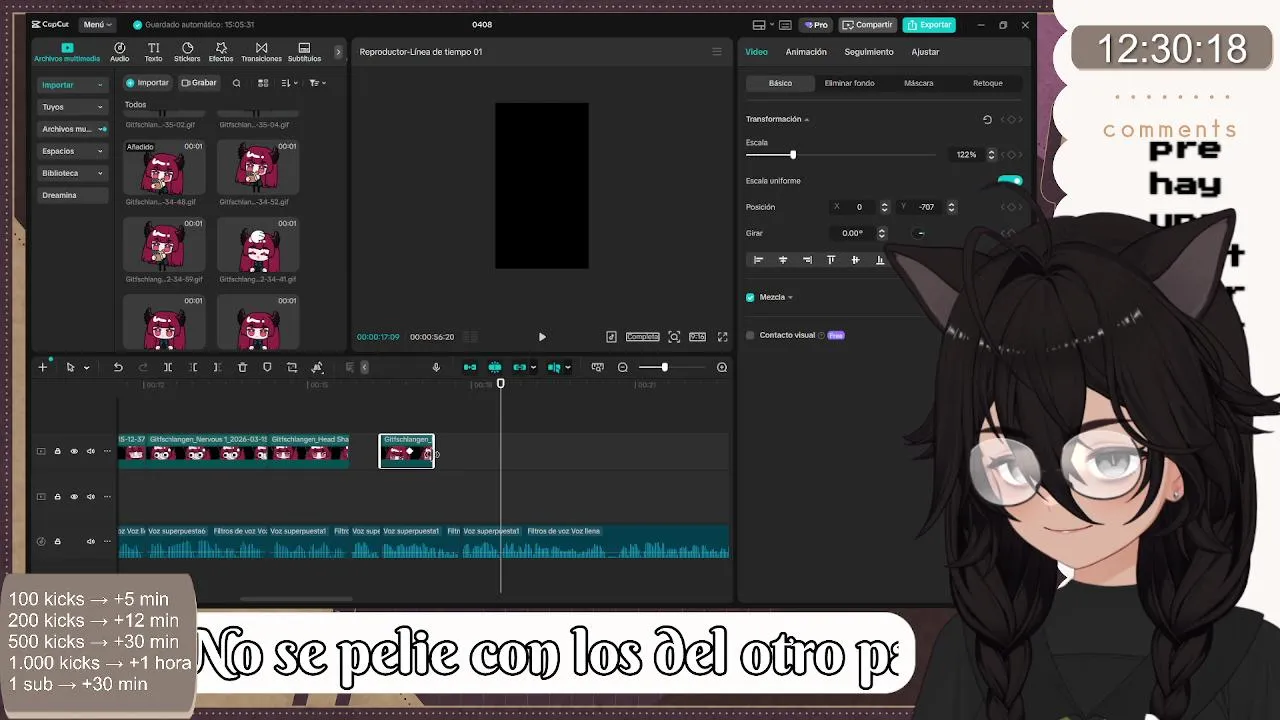Open the Stickers tab
The image size is (1280, 720).
pos(187,52)
